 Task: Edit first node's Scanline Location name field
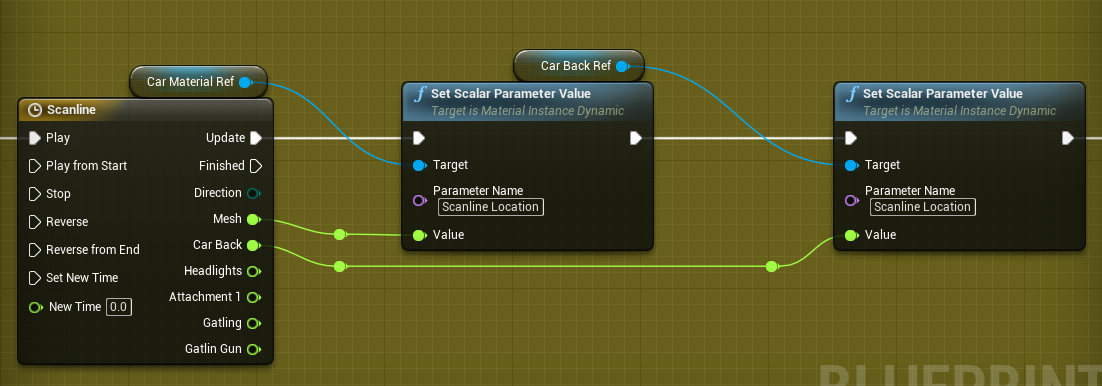(x=491, y=207)
